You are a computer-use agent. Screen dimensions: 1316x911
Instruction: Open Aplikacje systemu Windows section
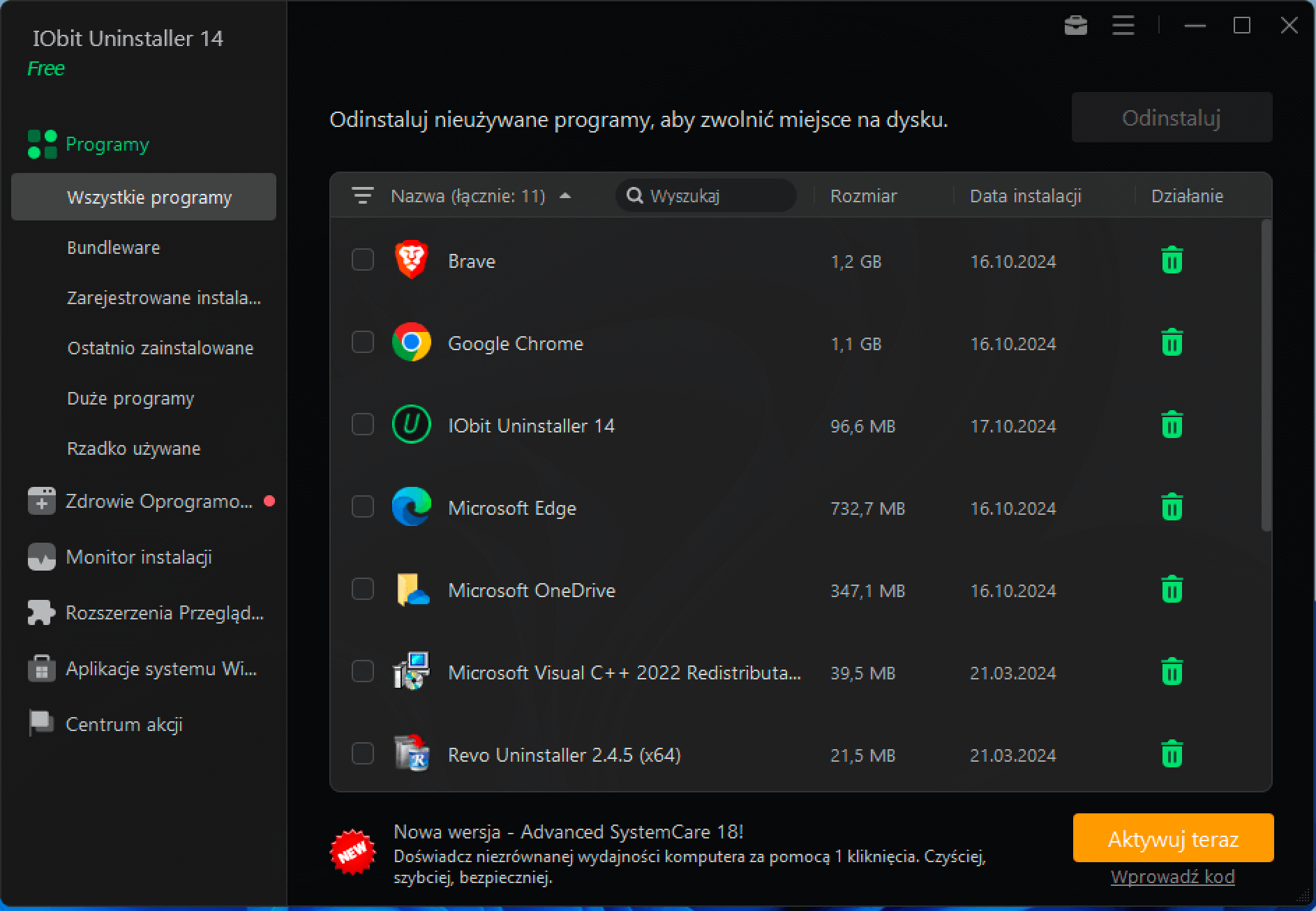pos(161,668)
